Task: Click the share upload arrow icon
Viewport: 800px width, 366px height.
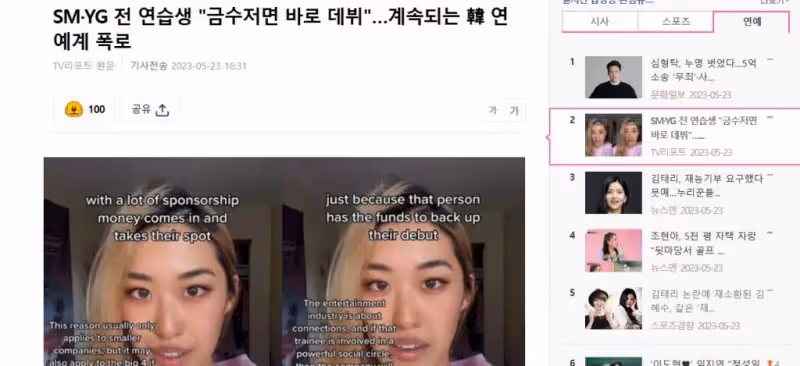Action: (x=162, y=110)
